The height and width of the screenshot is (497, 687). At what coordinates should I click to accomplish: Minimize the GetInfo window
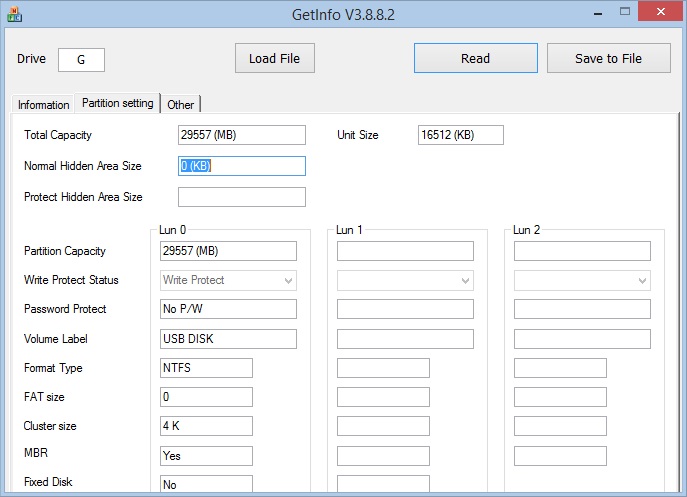coord(598,12)
